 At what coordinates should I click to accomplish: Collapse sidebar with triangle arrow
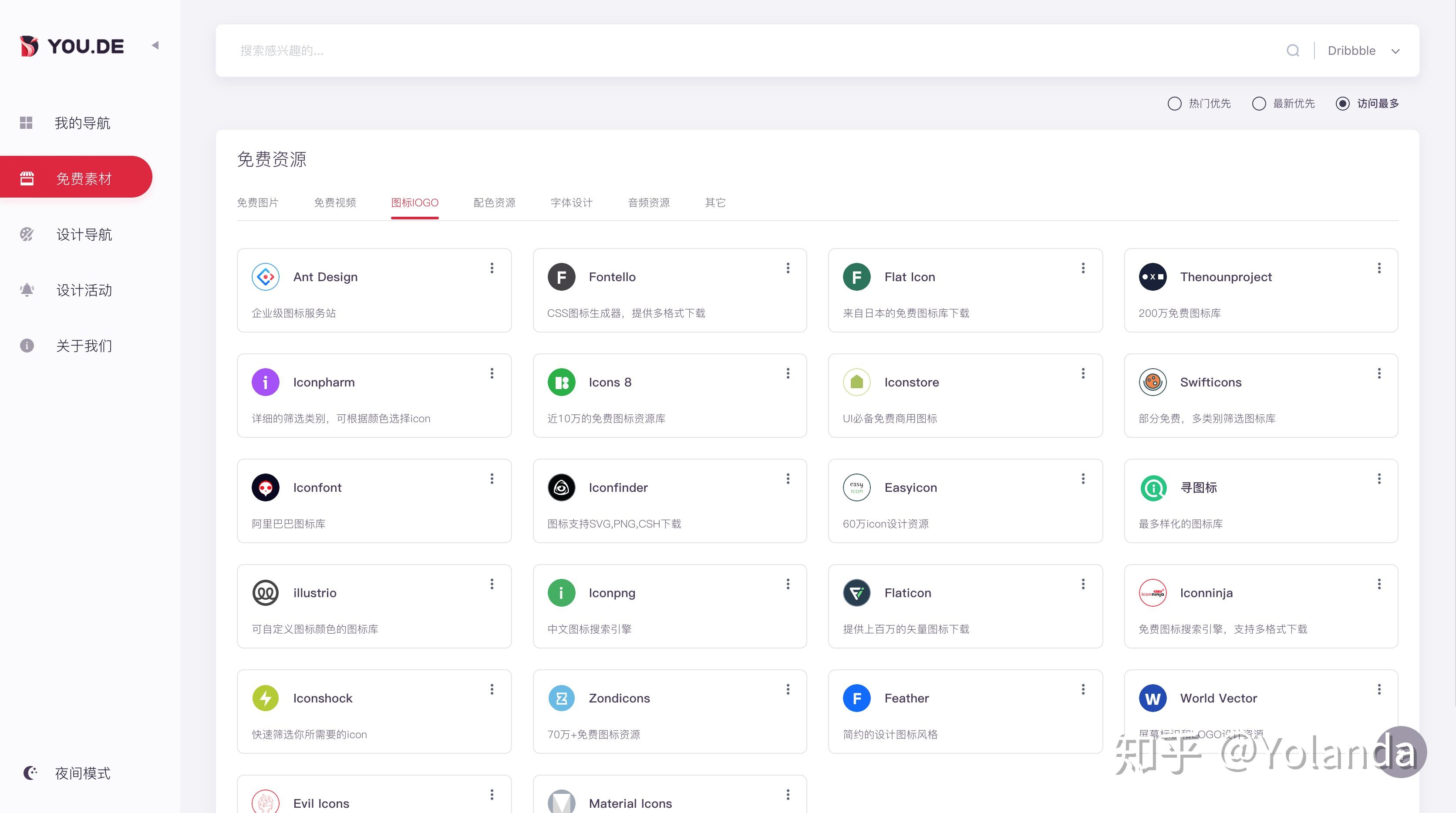click(155, 45)
